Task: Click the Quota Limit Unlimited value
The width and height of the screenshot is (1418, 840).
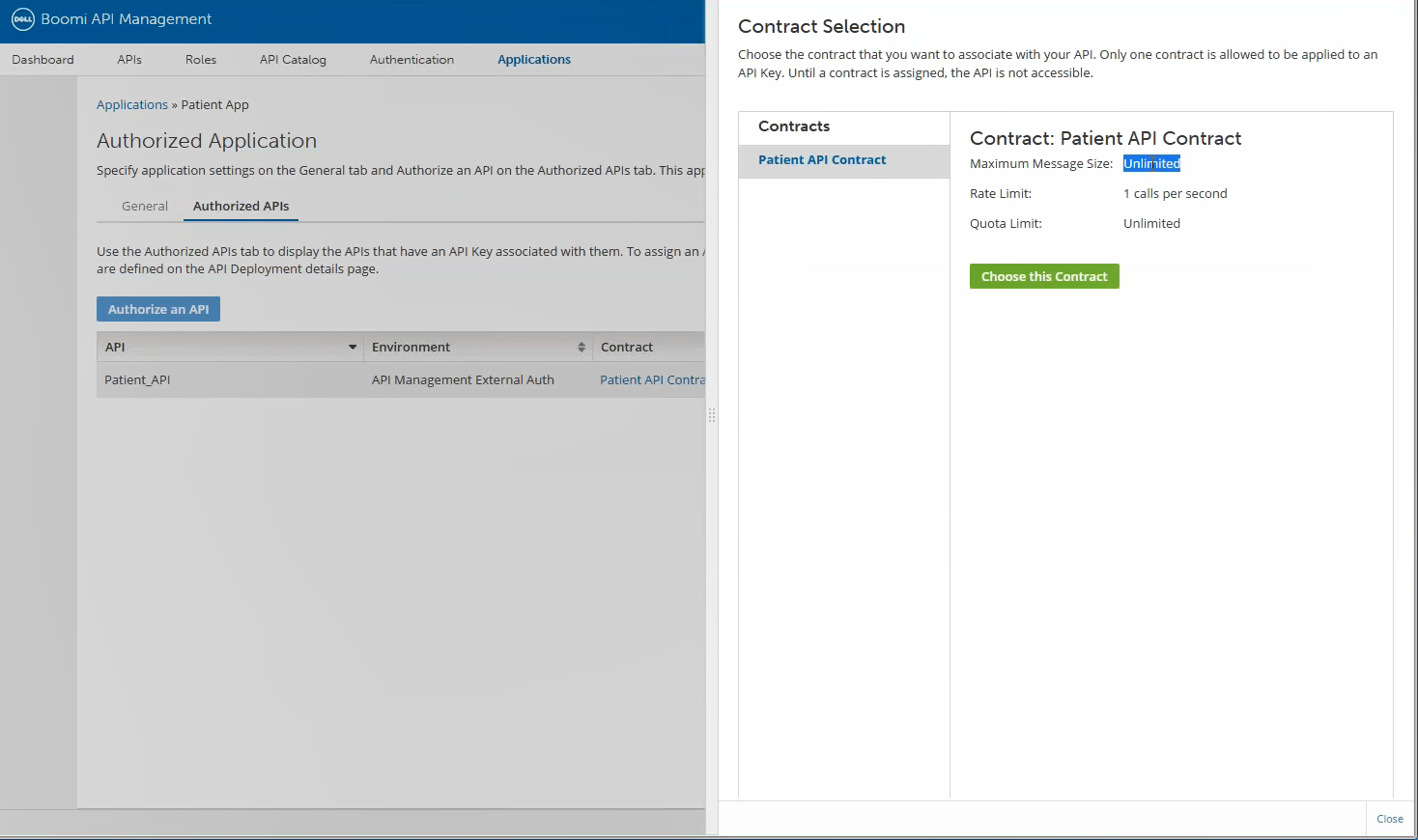Action: click(x=1151, y=224)
